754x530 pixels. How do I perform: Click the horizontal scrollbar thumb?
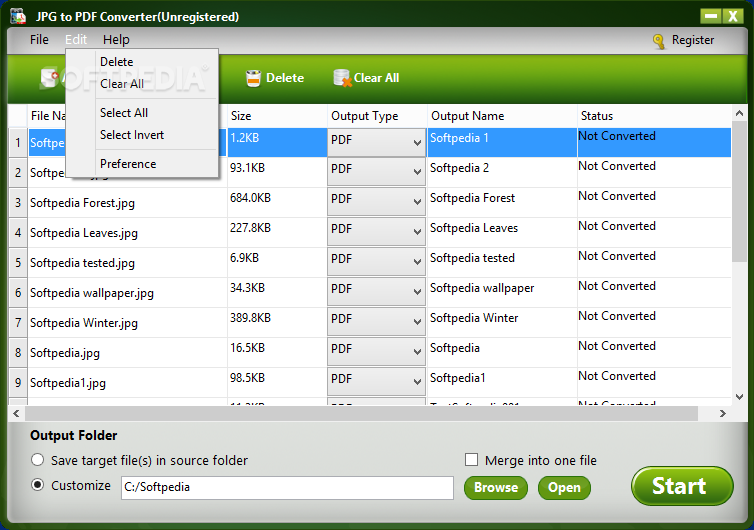[x=361, y=413]
